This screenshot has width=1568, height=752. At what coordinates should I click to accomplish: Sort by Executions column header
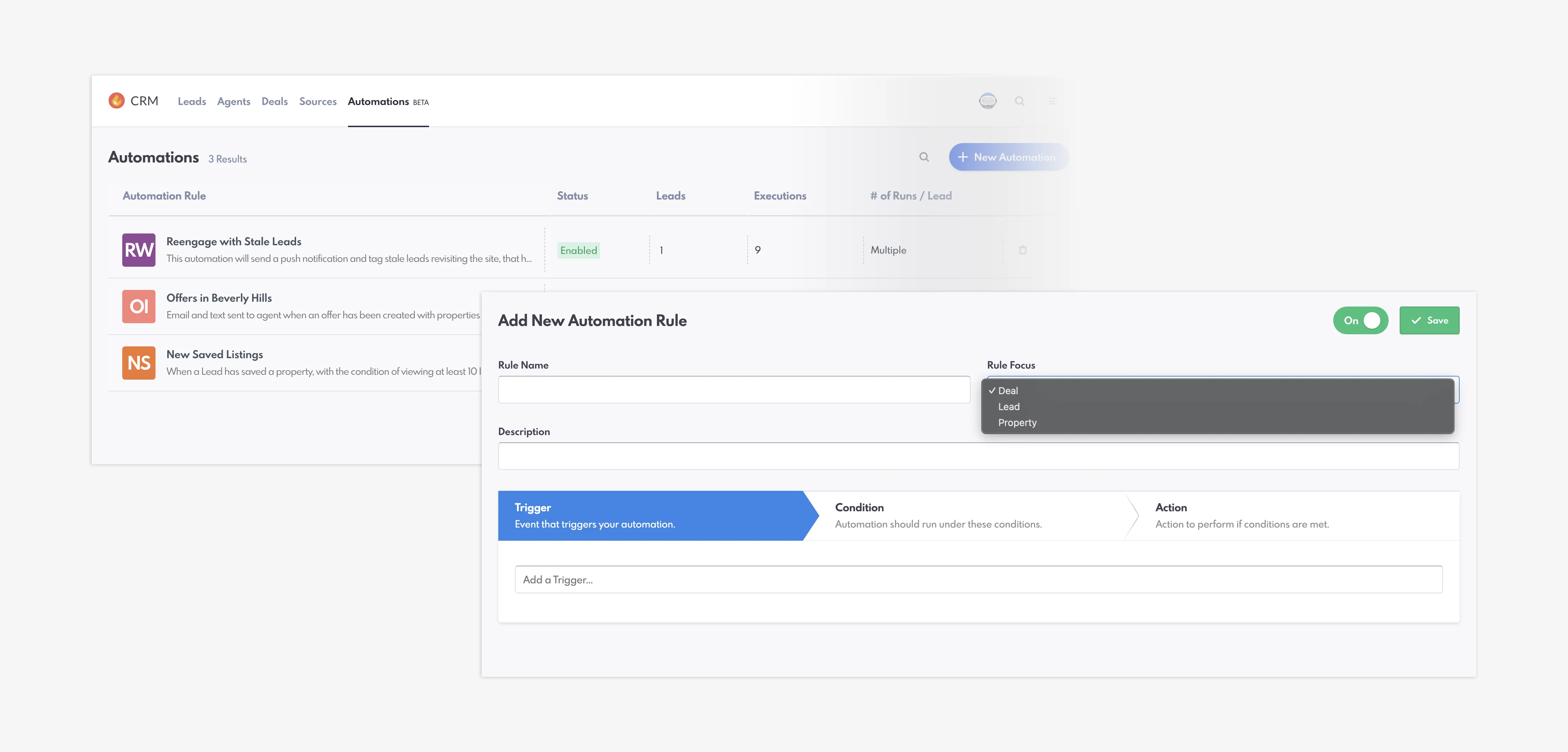tap(780, 196)
